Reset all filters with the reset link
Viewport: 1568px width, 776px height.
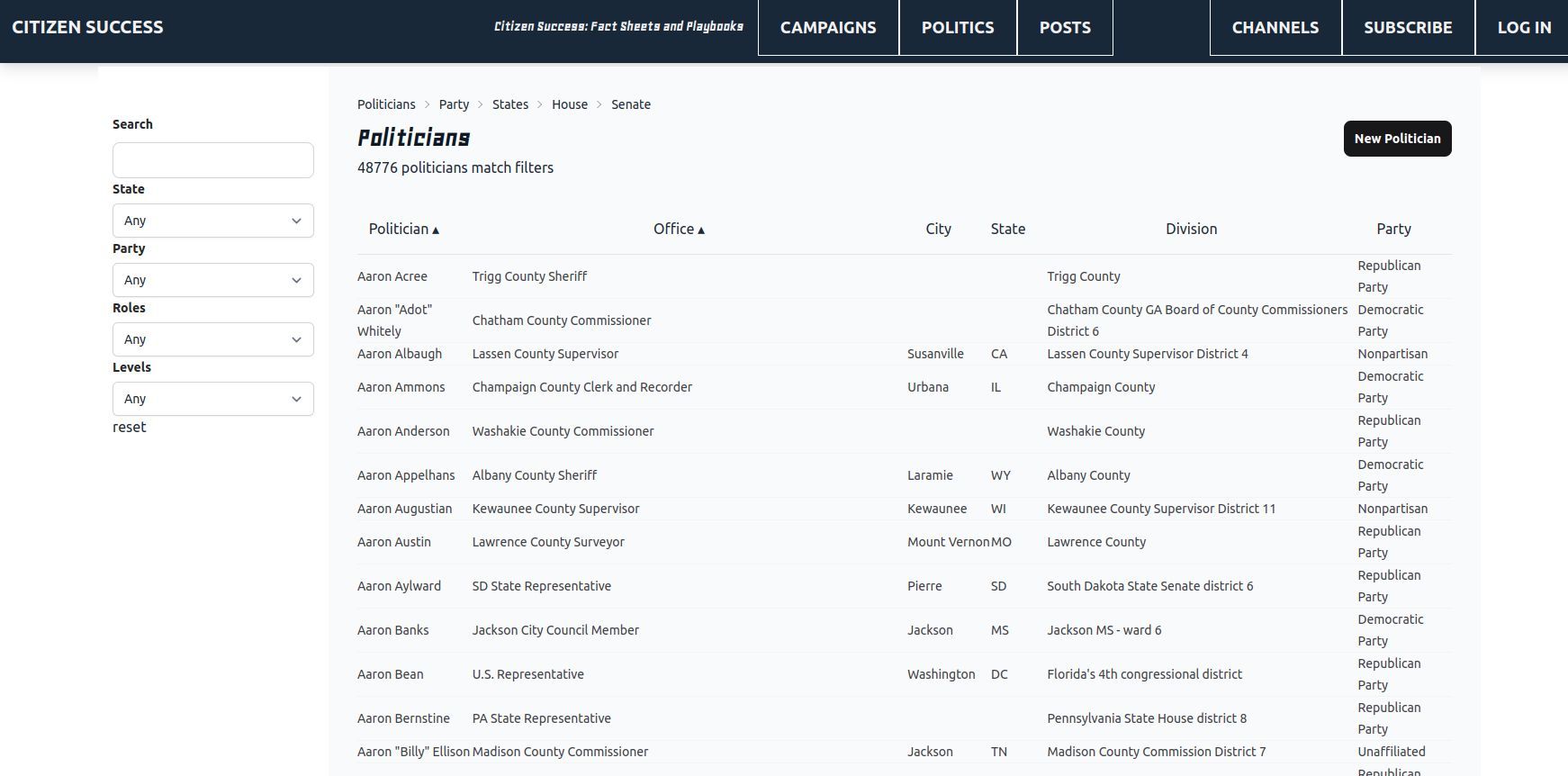pos(129,428)
